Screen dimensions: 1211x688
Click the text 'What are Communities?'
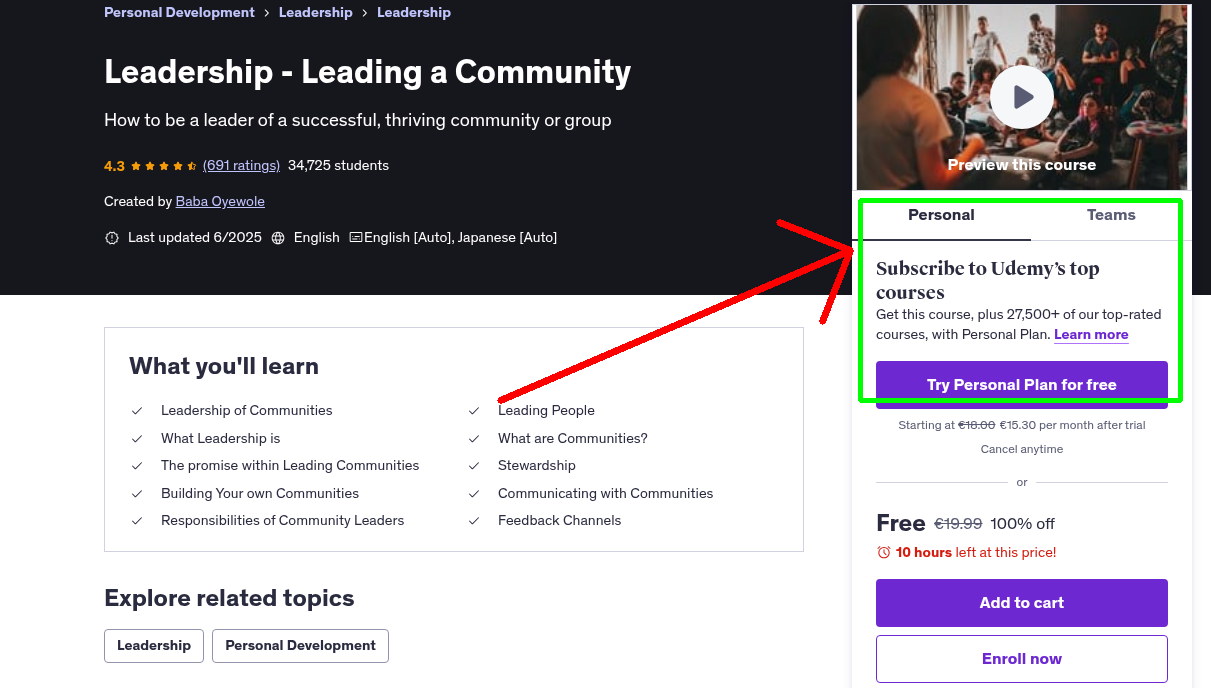(573, 438)
